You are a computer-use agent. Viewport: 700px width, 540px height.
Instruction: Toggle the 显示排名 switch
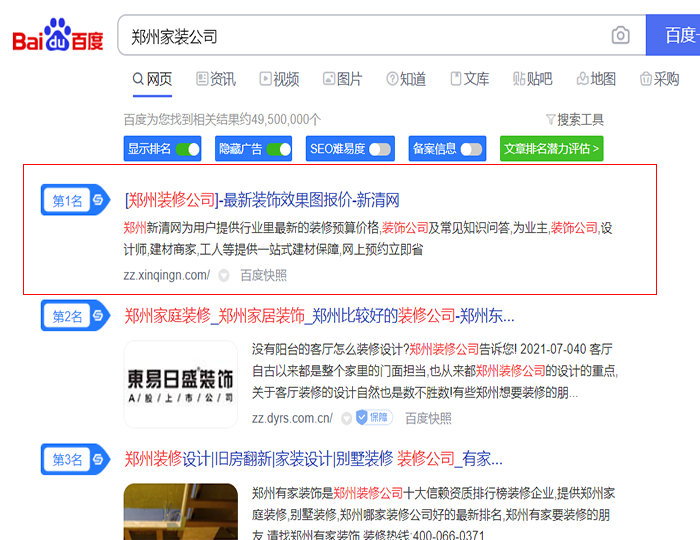[188, 149]
